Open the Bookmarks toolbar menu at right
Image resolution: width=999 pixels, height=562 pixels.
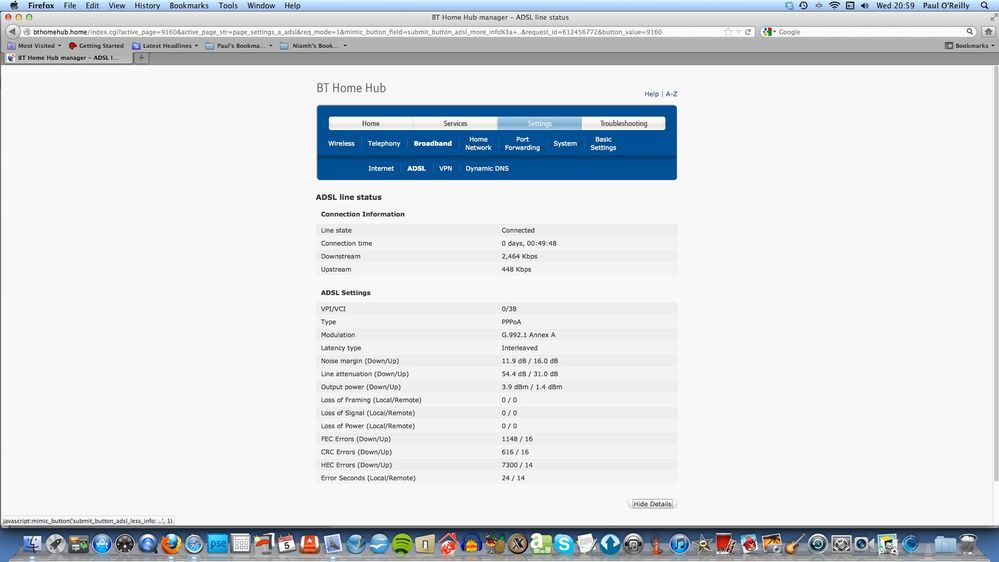970,46
